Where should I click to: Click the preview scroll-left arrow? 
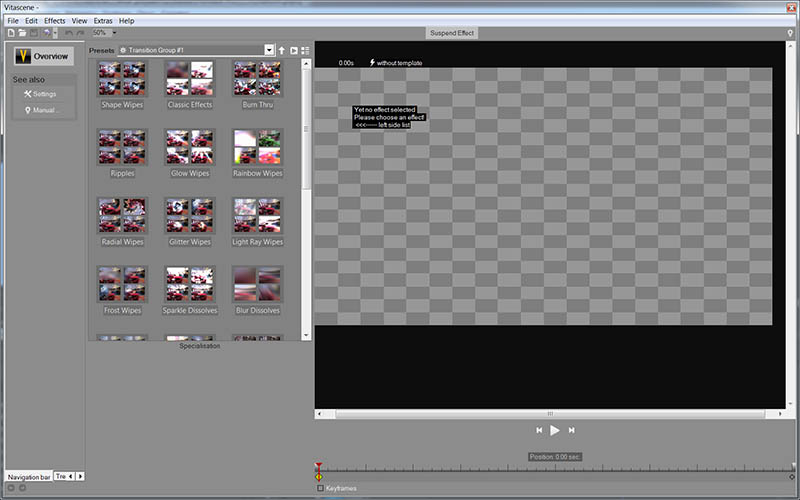click(x=319, y=414)
